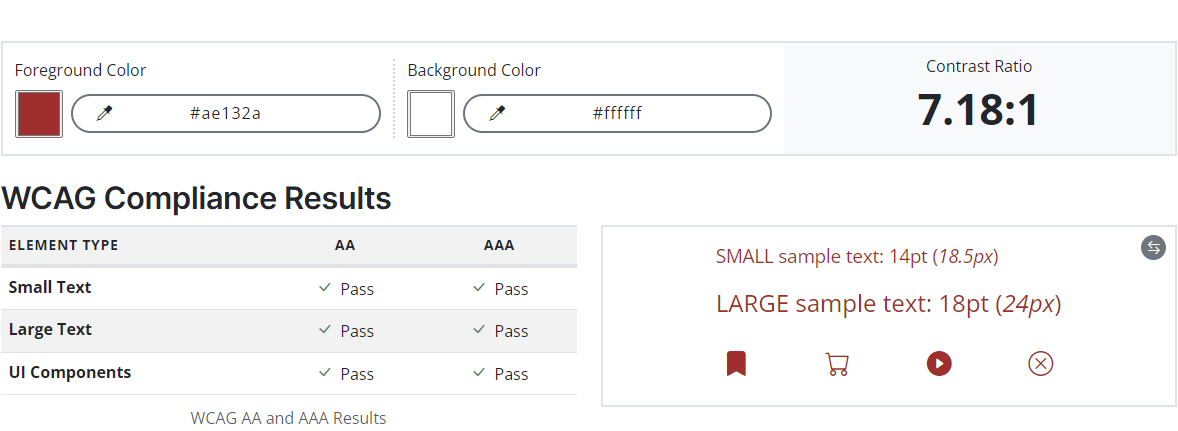The image size is (1178, 431).
Task: Select the Small Text row label
Action: click(50, 288)
